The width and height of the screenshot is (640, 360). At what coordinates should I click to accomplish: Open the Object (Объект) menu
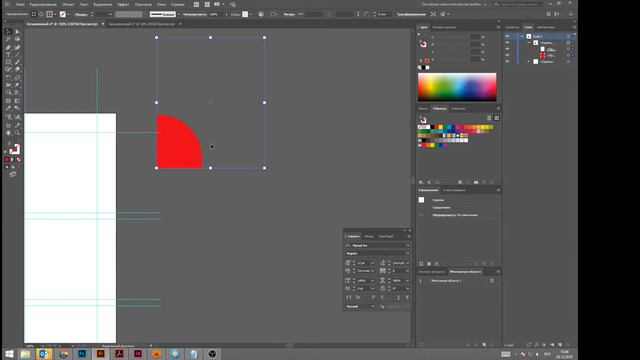click(68, 4)
